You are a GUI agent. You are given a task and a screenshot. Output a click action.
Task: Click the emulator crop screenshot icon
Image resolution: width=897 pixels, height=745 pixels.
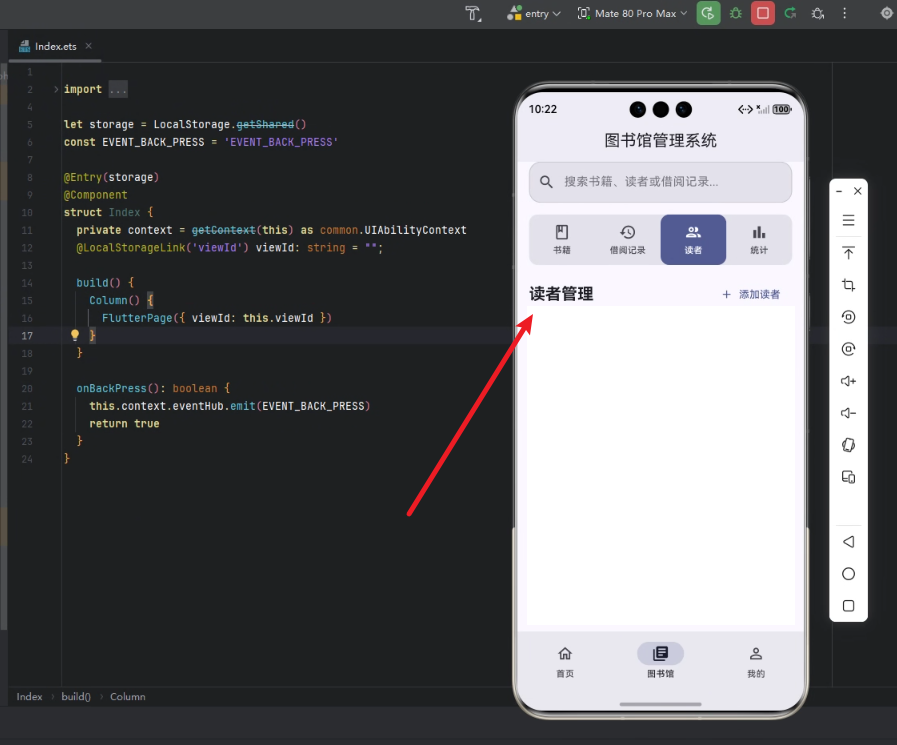(848, 285)
